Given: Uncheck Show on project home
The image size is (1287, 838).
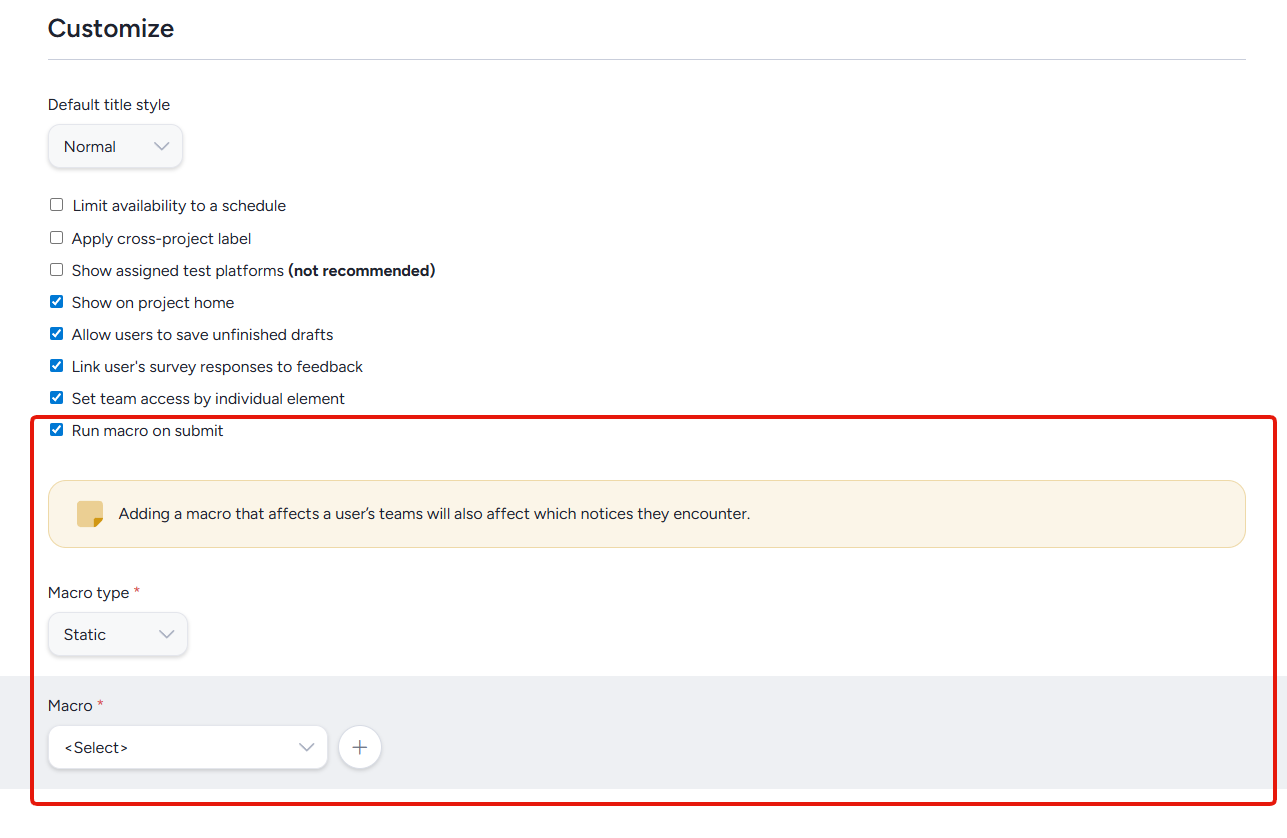Looking at the screenshot, I should point(57,302).
